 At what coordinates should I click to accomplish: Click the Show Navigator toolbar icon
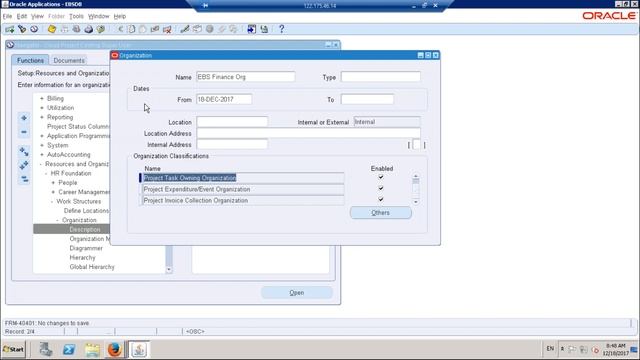coord(34,29)
